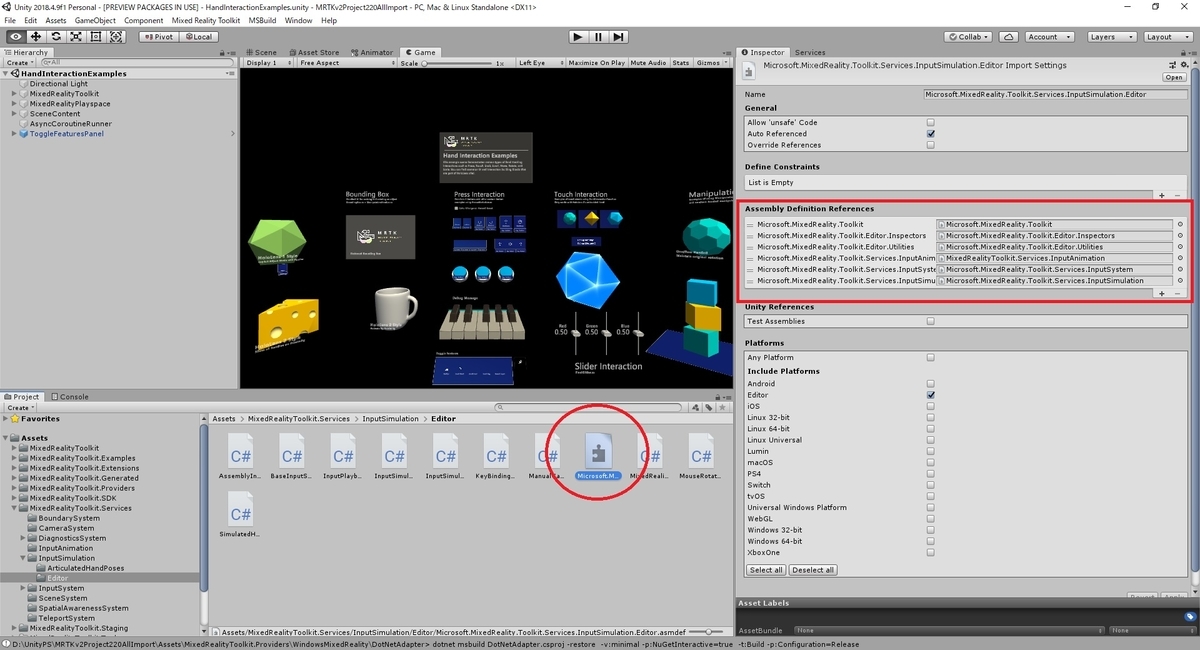Image resolution: width=1200 pixels, height=650 pixels.
Task: Open the Component menu
Action: pos(144,20)
